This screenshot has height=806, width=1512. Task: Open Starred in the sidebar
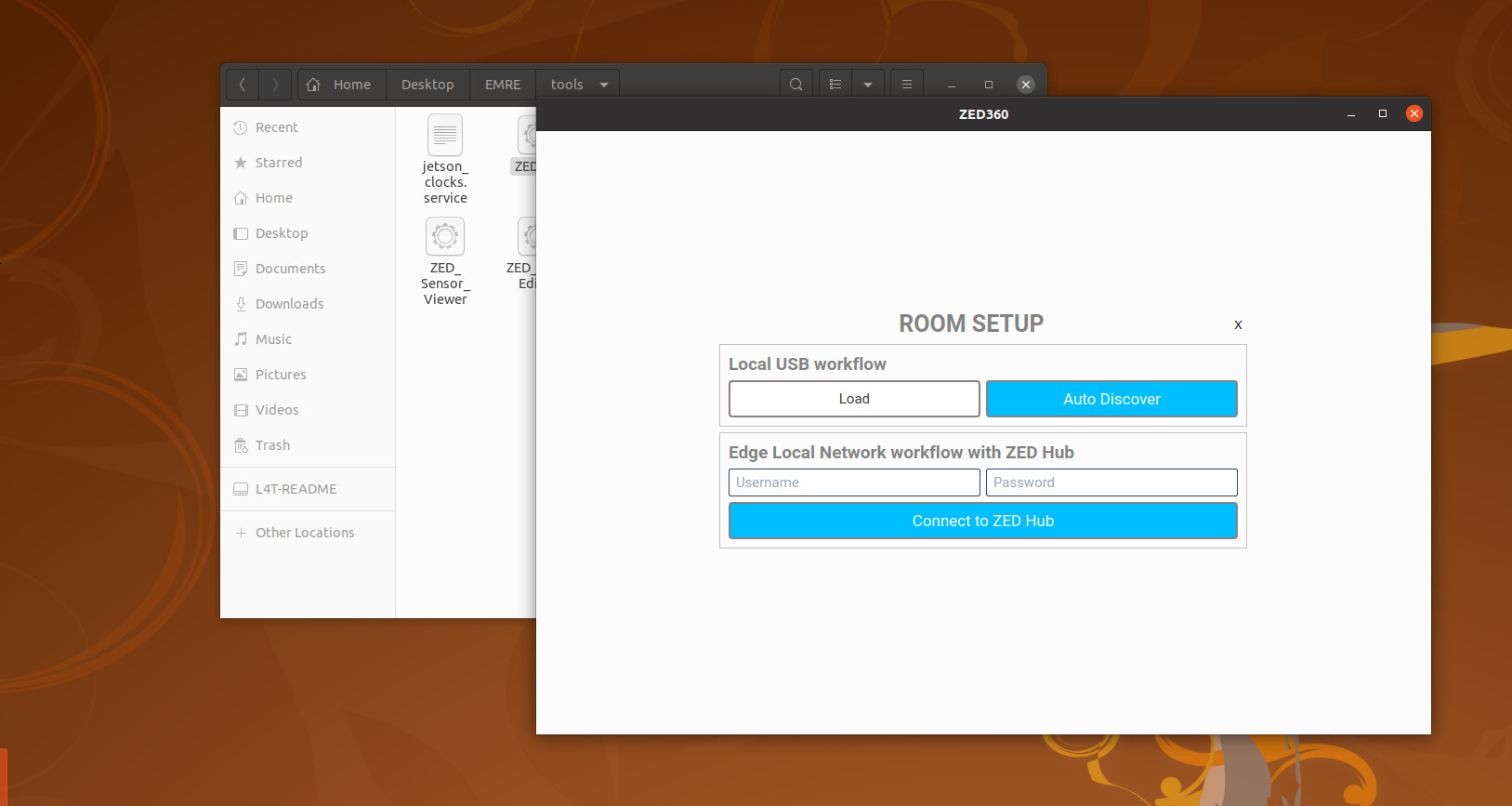point(308,163)
